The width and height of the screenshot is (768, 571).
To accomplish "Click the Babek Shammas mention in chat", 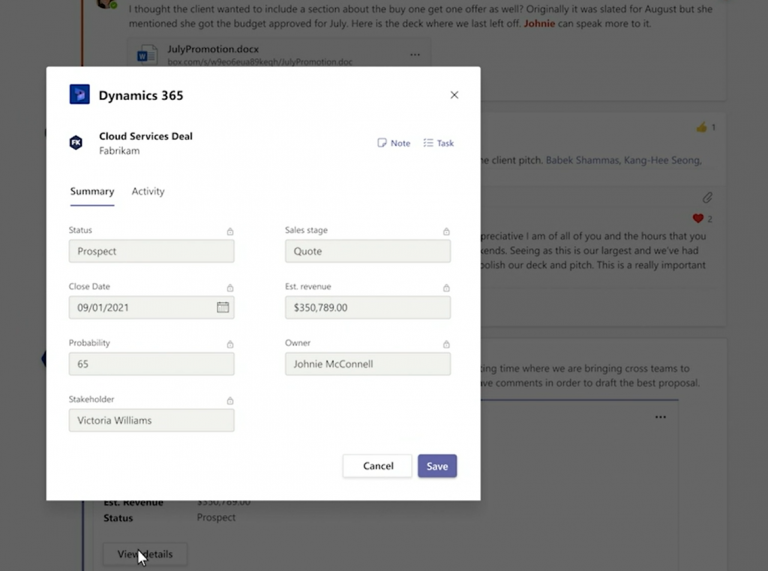I will (x=582, y=160).
